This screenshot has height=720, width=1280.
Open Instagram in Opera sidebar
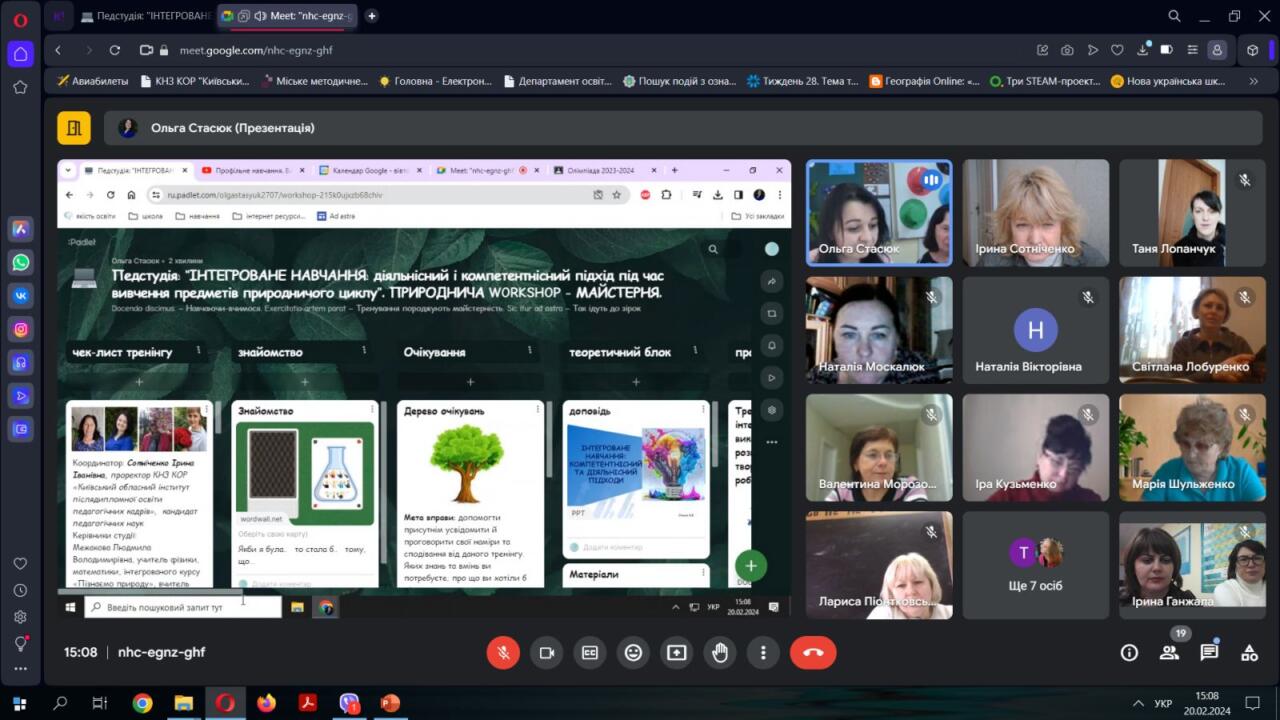20,329
